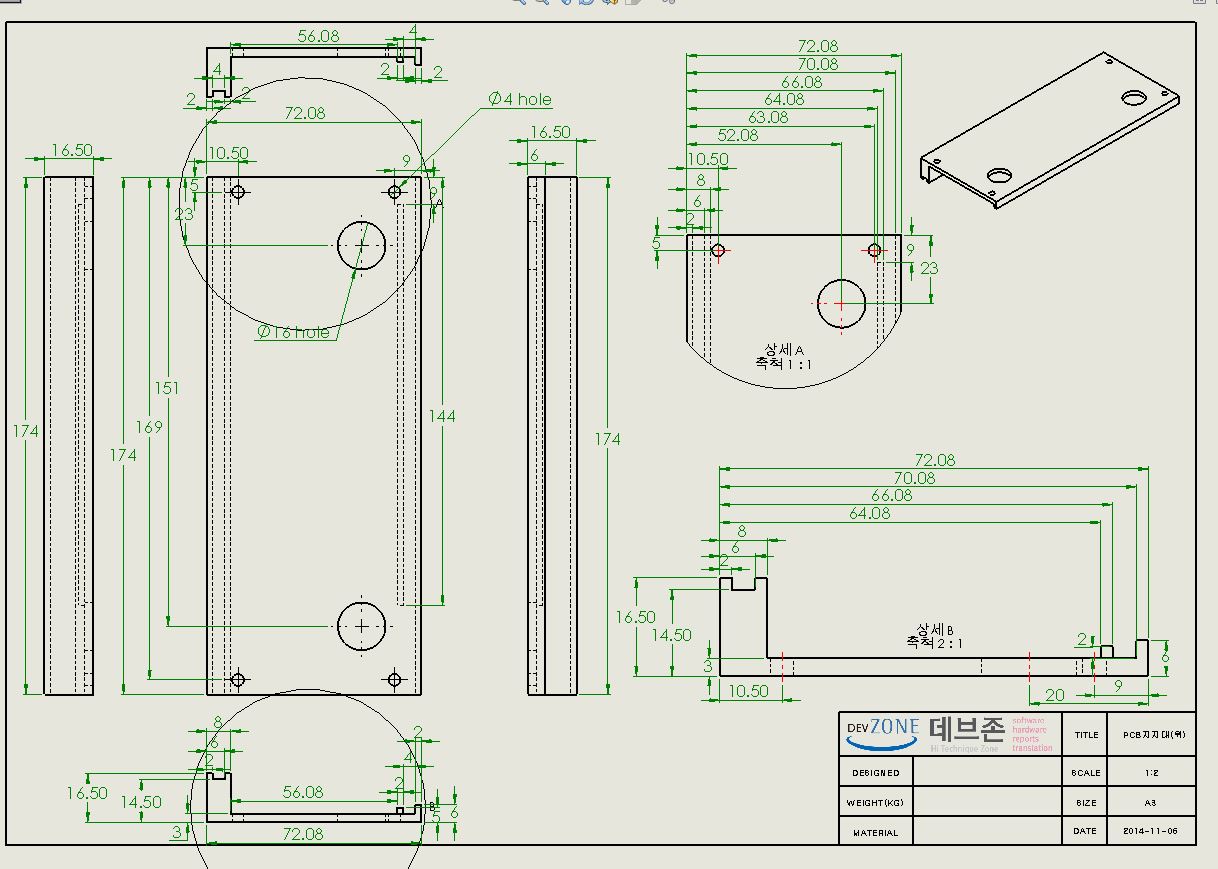
Task: Select the 56.08 dimension in top section view
Action: tap(318, 36)
